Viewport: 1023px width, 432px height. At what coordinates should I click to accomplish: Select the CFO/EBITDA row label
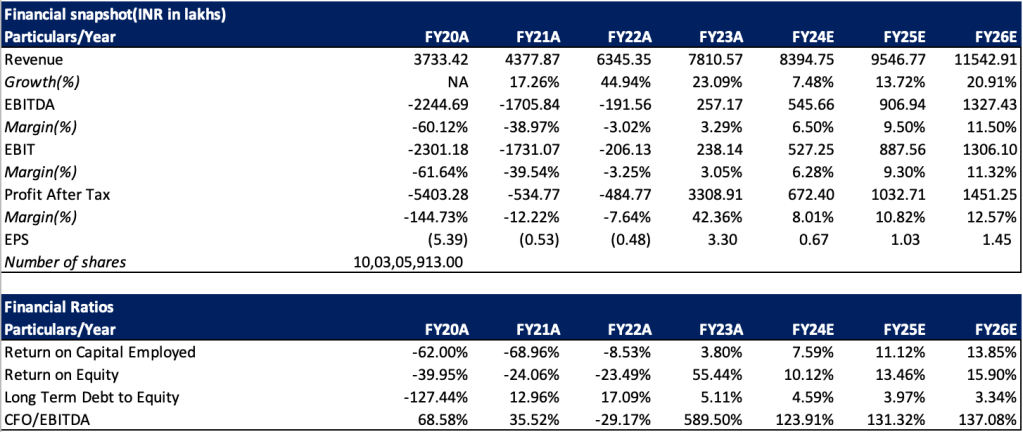tap(49, 418)
